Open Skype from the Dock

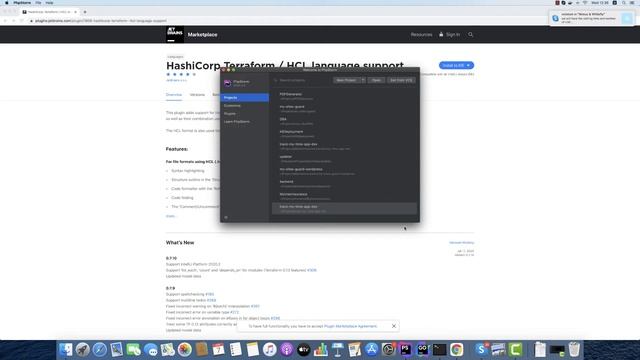click(x=481, y=349)
